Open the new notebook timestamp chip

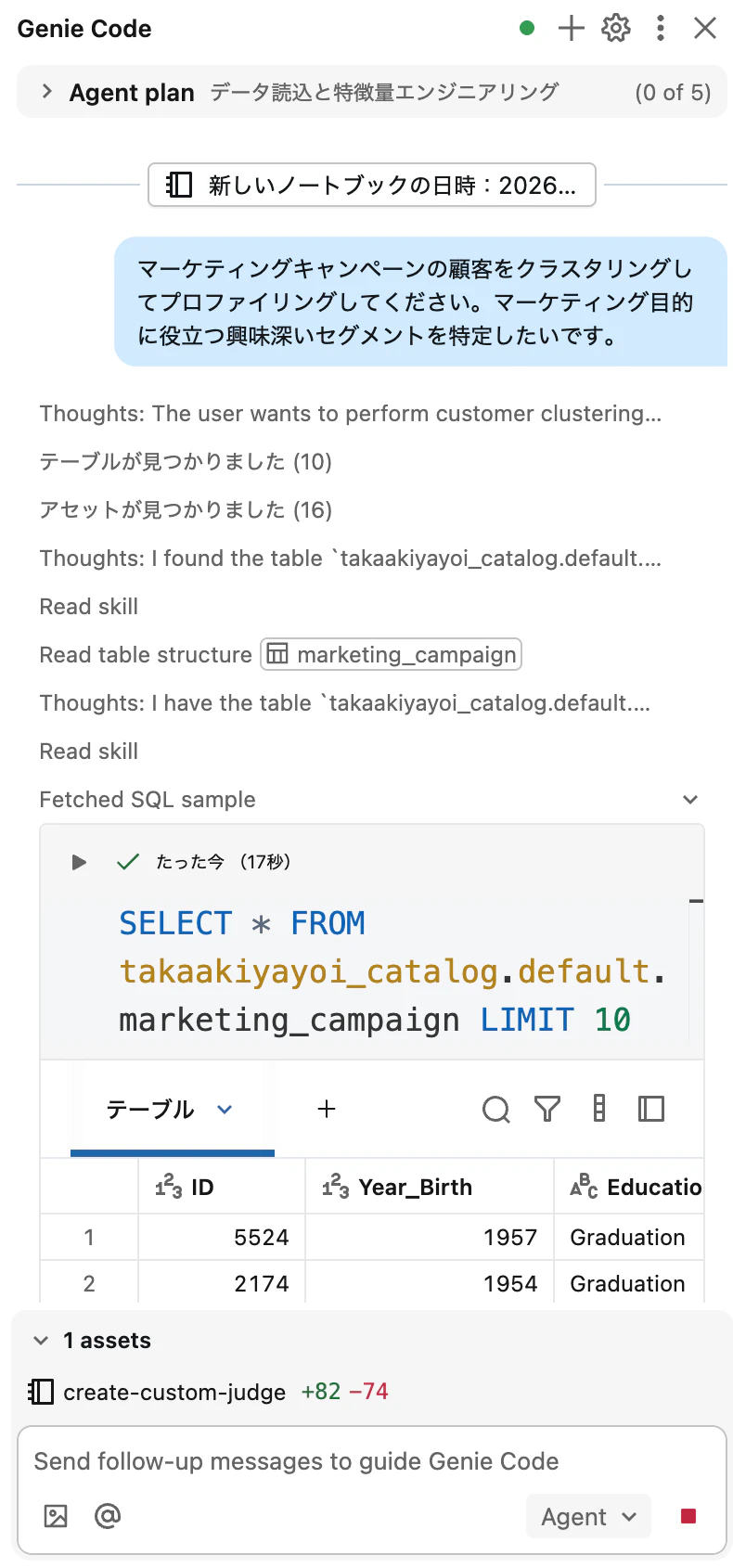pyautogui.click(x=372, y=186)
